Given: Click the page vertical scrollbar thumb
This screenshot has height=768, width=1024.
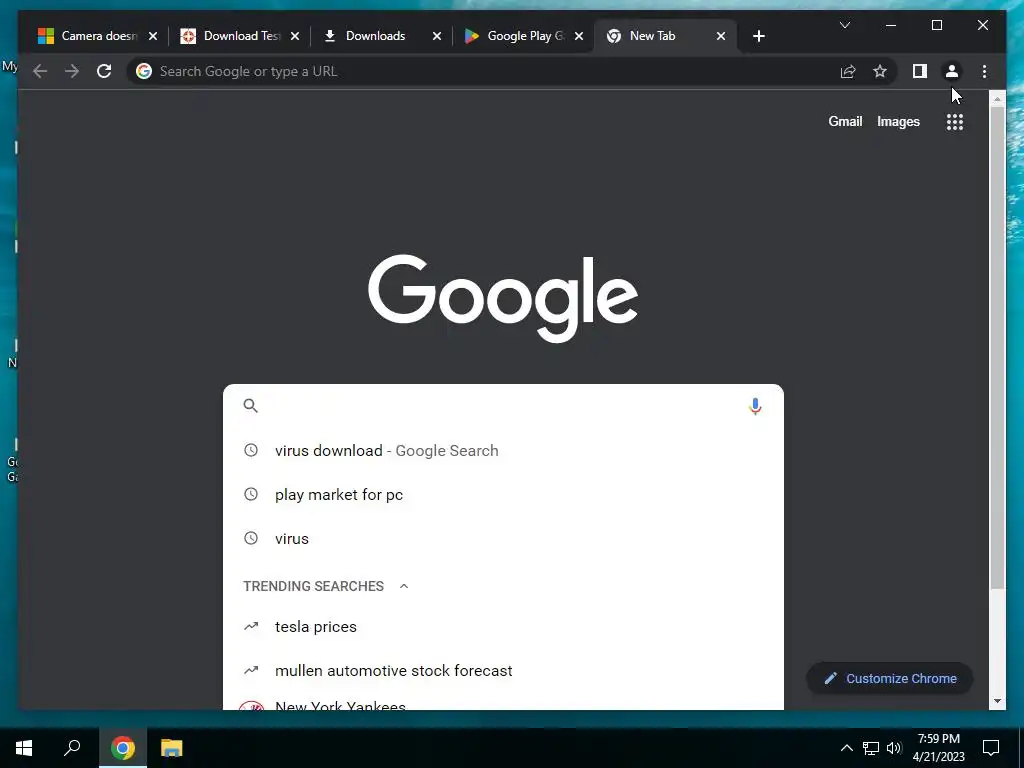Looking at the screenshot, I should [x=997, y=346].
